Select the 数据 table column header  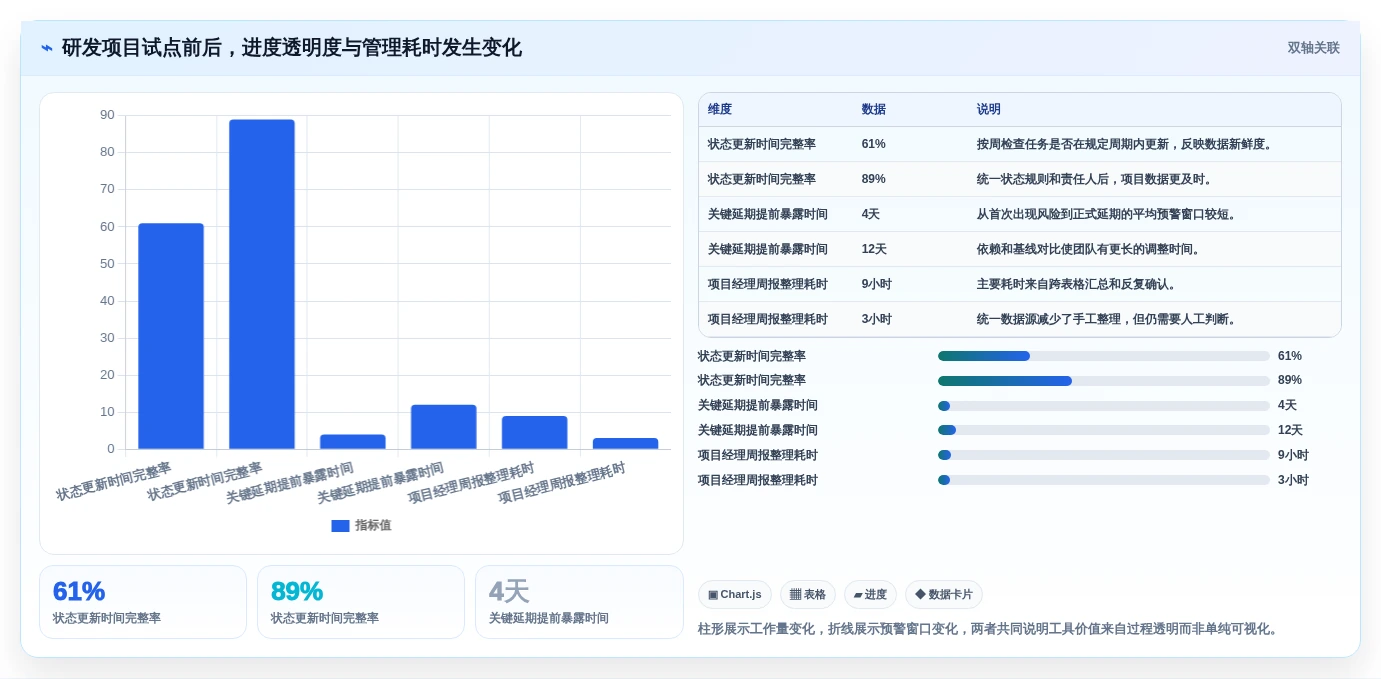[x=874, y=110]
